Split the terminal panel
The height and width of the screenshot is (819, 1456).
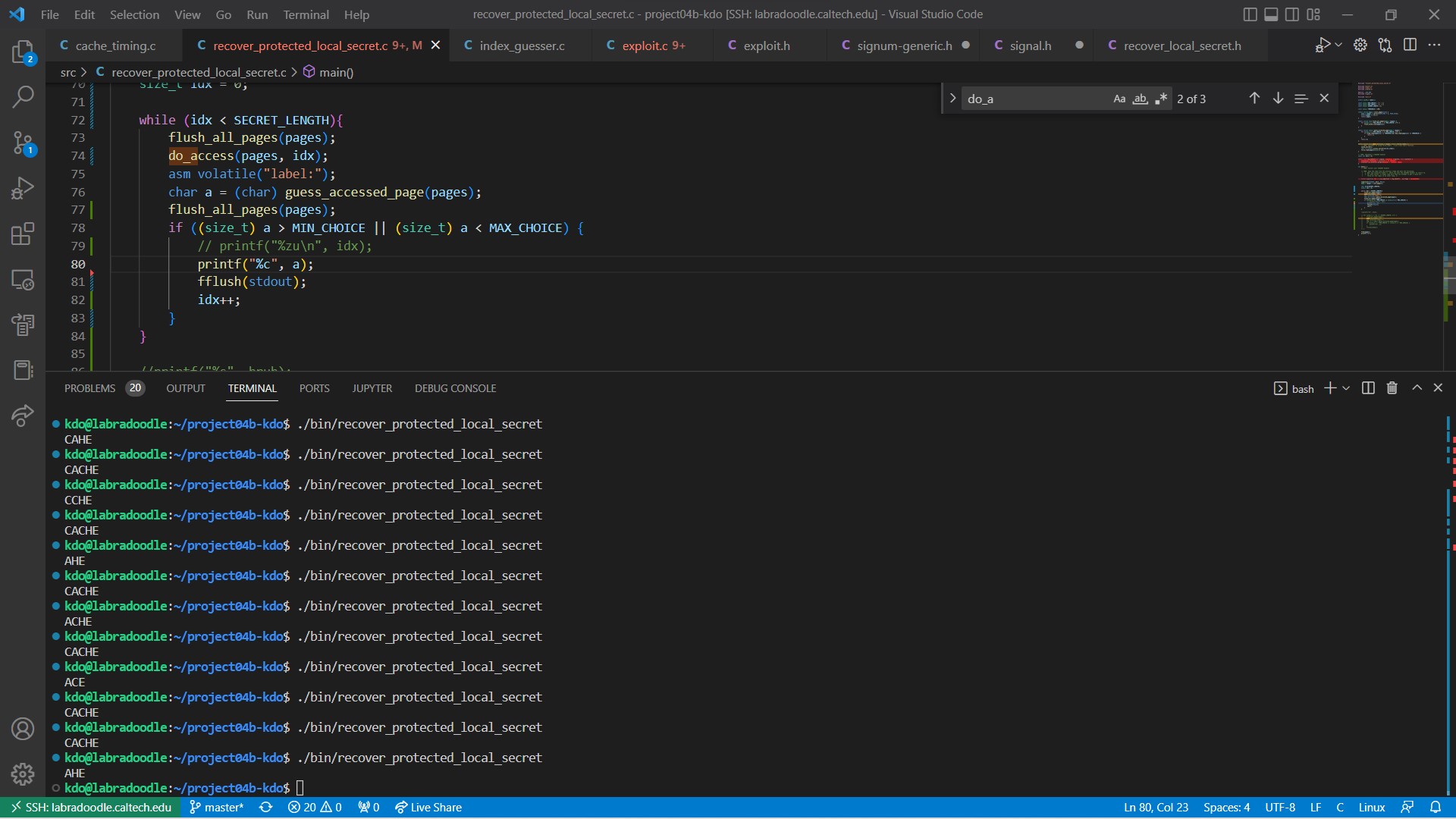1368,388
